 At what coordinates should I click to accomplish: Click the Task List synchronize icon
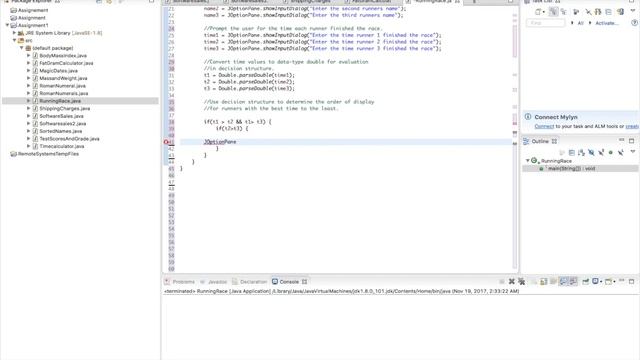click(588, 12)
